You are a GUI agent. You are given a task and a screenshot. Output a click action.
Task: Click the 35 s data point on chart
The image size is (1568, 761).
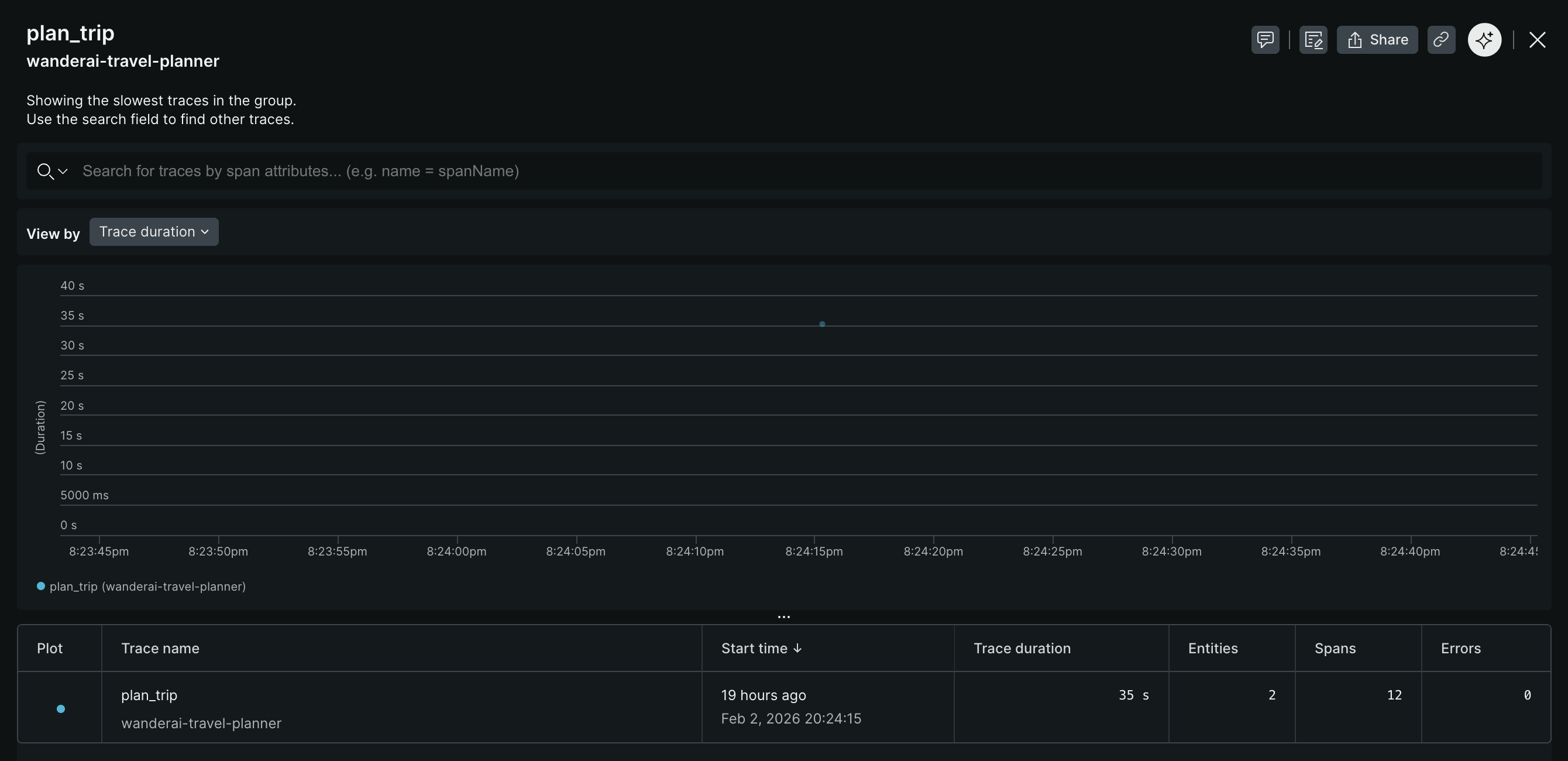pyautogui.click(x=822, y=324)
